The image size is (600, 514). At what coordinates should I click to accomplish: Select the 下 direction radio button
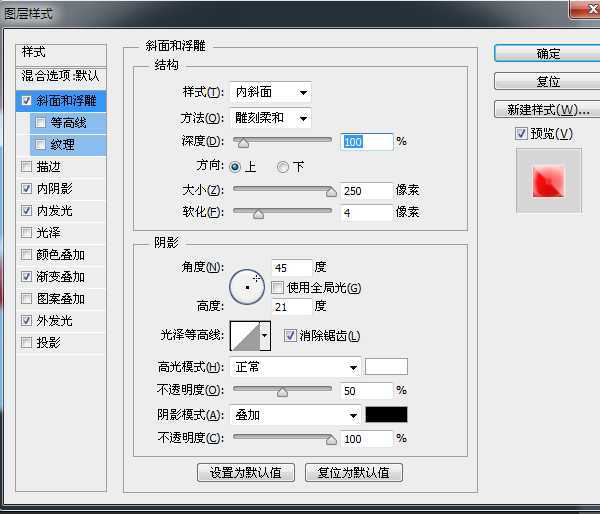pos(283,166)
